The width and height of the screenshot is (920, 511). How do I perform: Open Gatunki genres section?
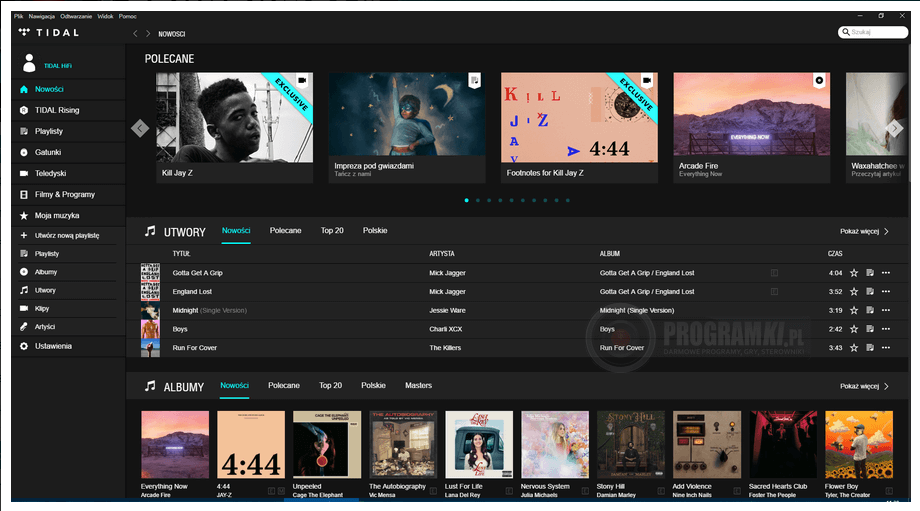coord(48,153)
